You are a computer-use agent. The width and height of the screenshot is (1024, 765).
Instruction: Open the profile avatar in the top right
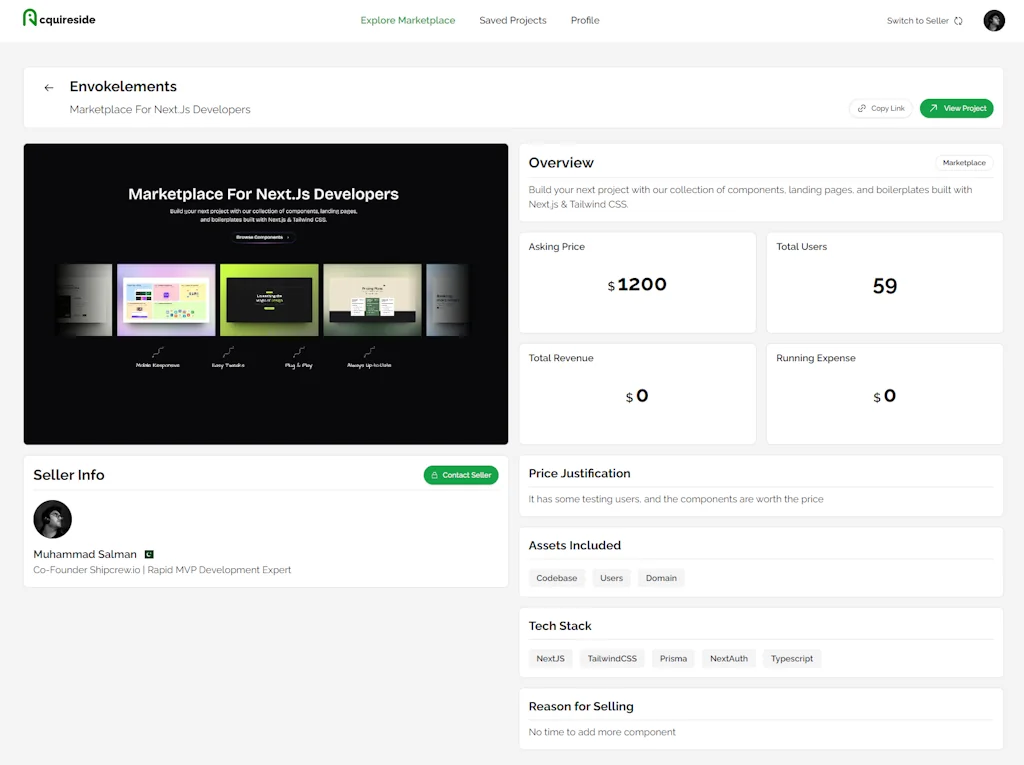[993, 20]
